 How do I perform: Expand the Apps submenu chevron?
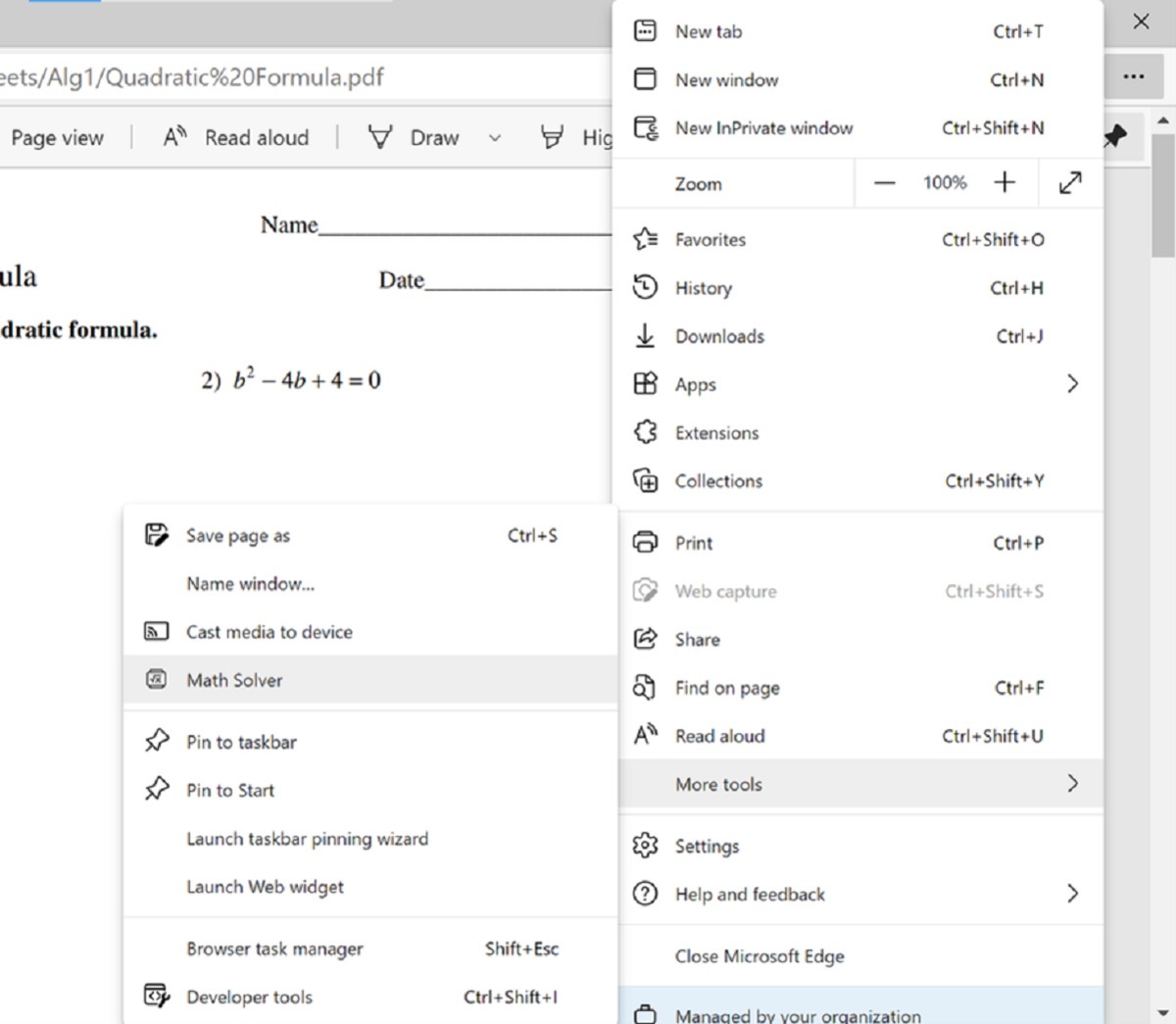tap(1072, 384)
